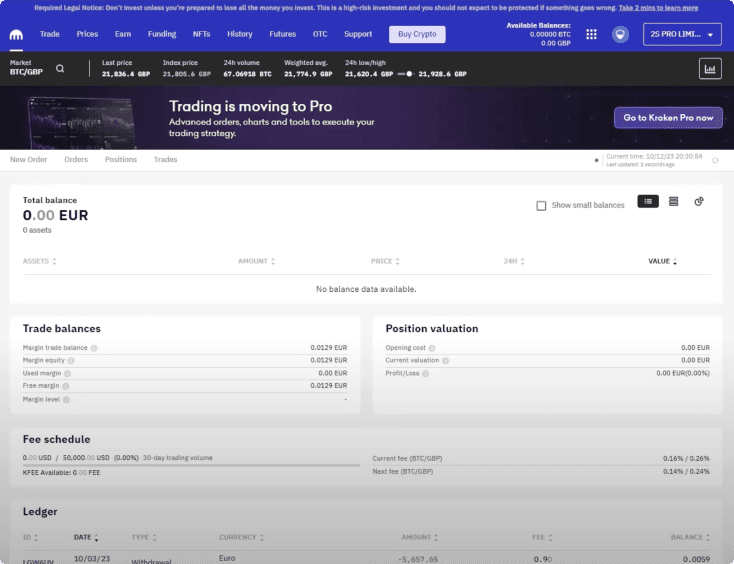Open the apps grid icon

click(x=591, y=34)
